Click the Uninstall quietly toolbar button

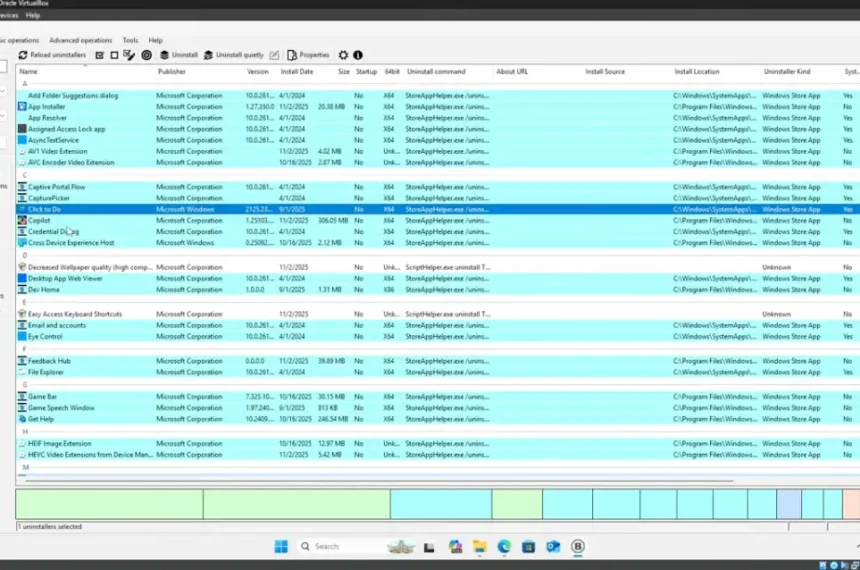click(x=233, y=55)
